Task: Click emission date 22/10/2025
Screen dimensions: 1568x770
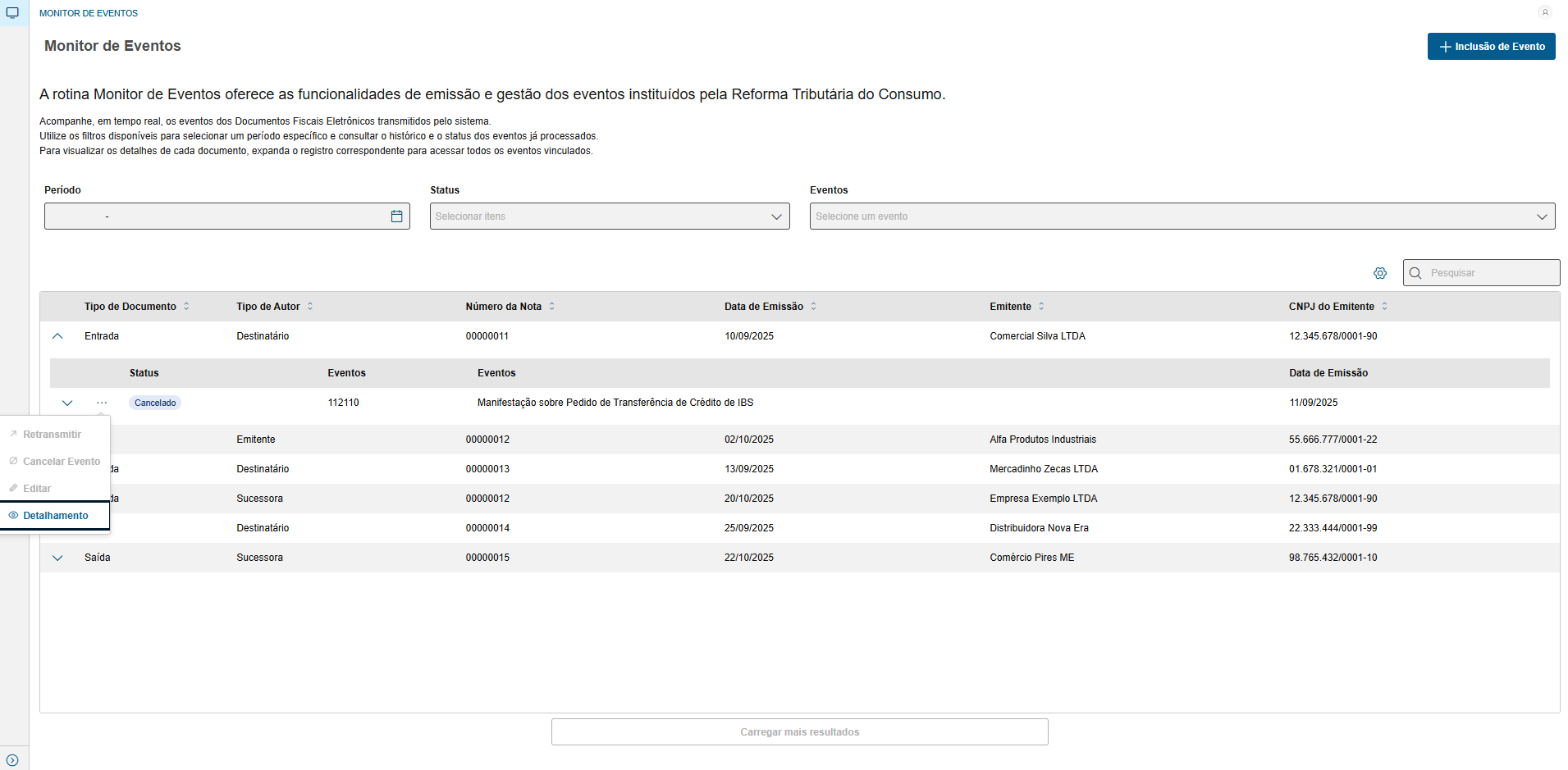Action: tap(749, 558)
